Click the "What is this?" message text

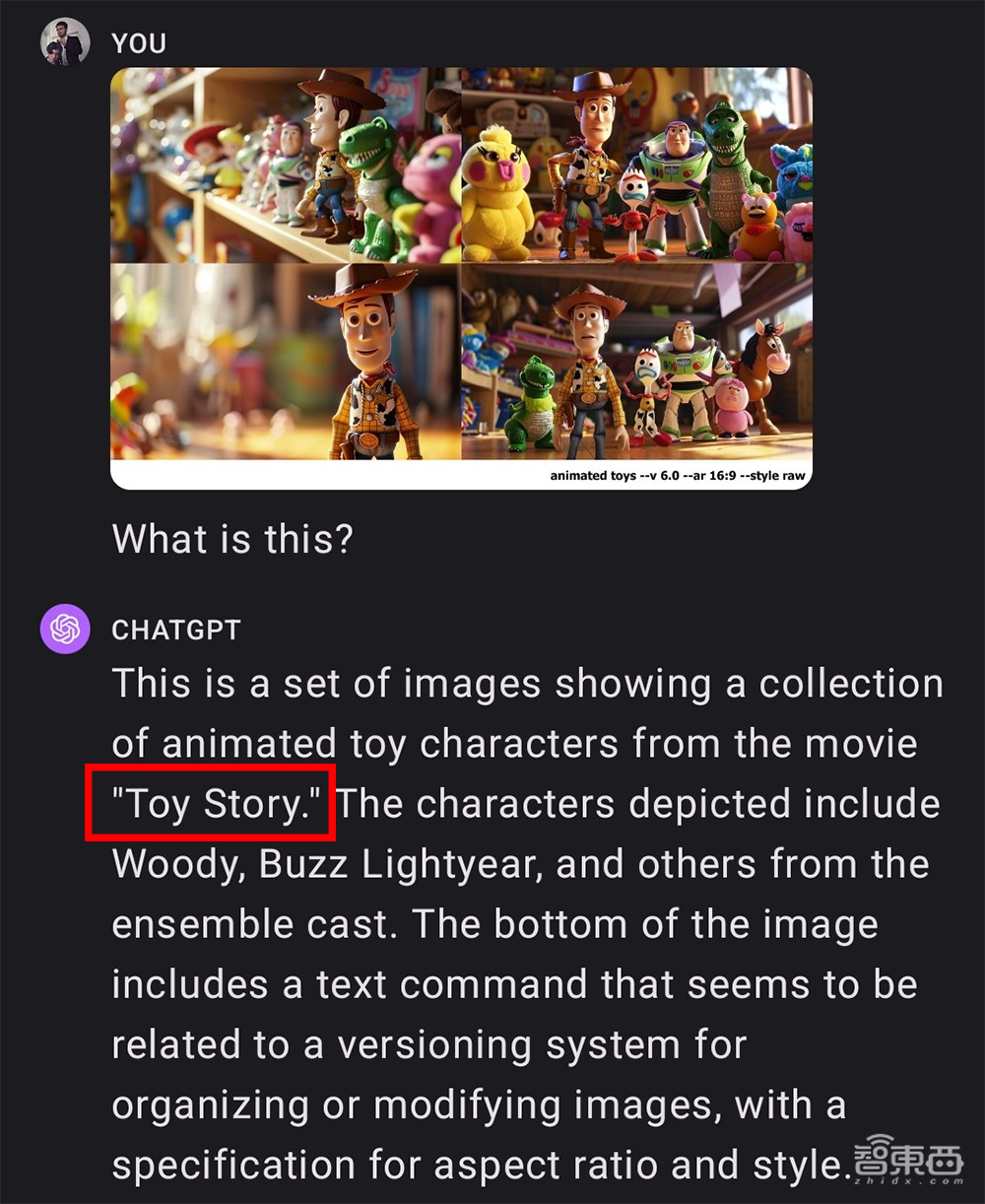click(x=232, y=539)
